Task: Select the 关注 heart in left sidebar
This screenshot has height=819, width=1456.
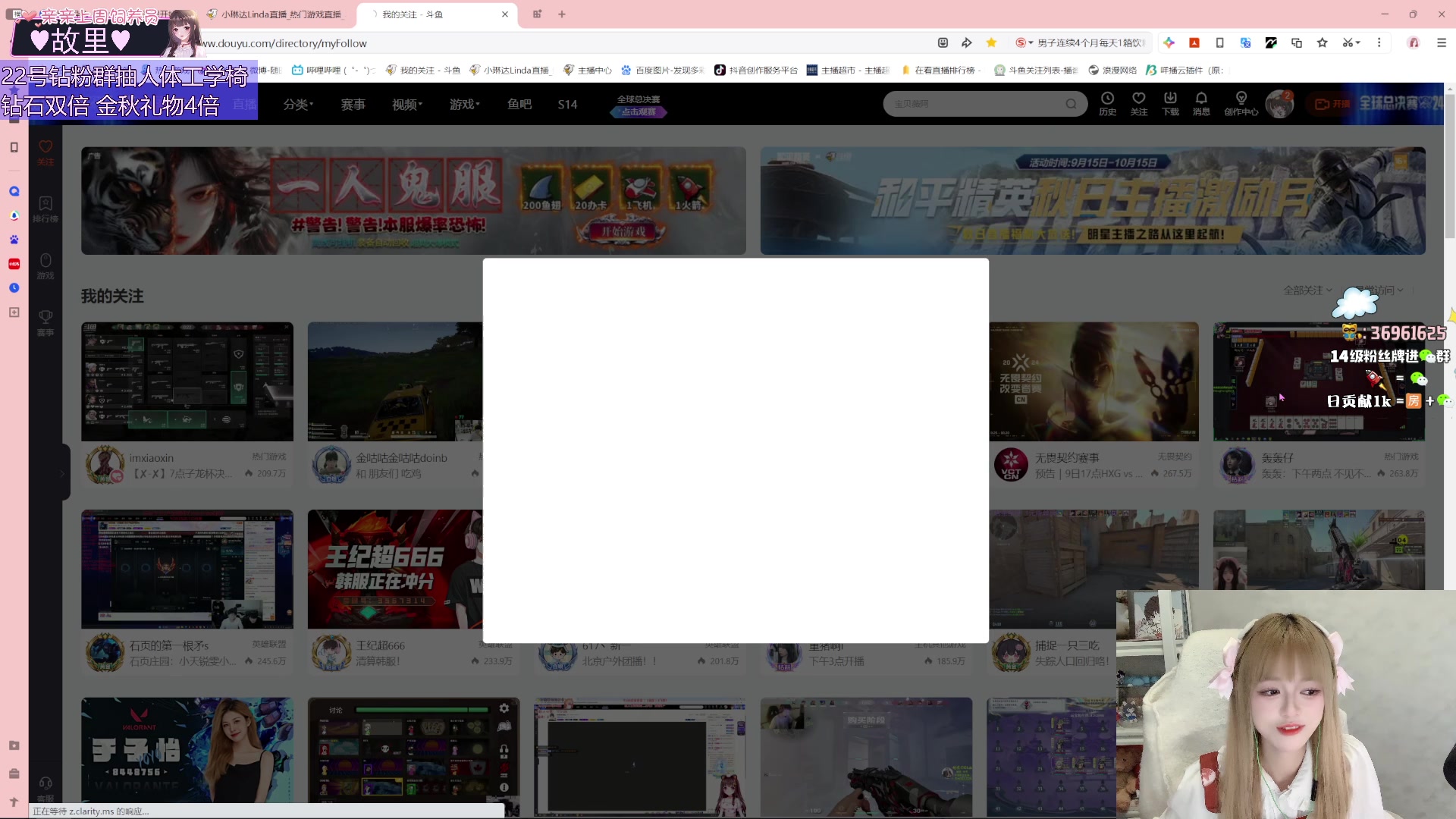Action: (45, 152)
